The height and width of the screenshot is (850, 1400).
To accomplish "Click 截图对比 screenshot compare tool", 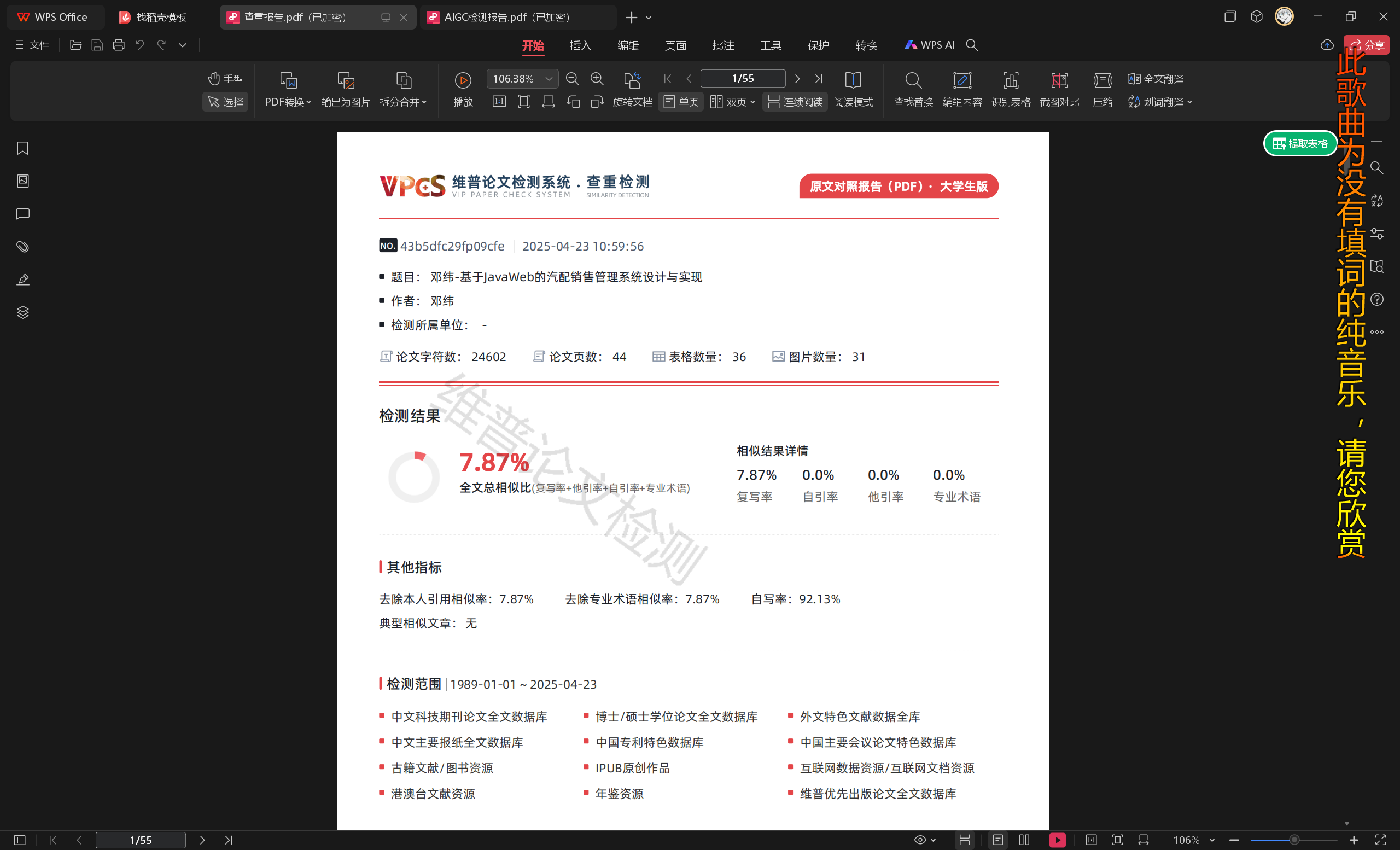I will pyautogui.click(x=1059, y=89).
